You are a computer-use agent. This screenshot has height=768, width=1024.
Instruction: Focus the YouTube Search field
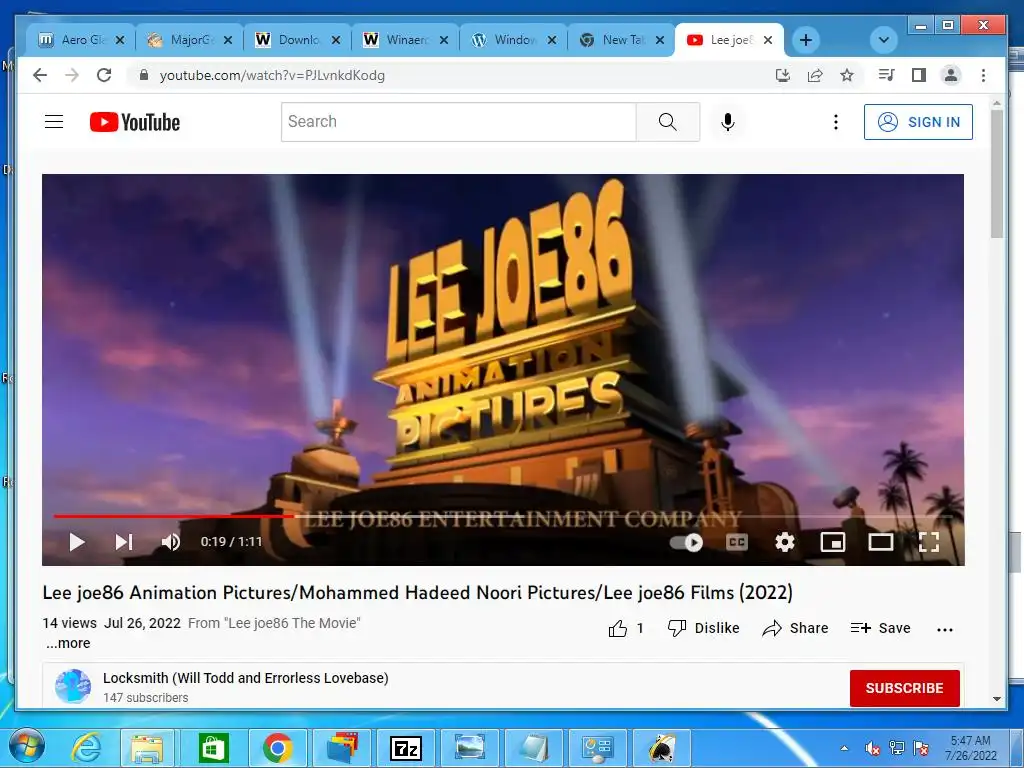458,122
